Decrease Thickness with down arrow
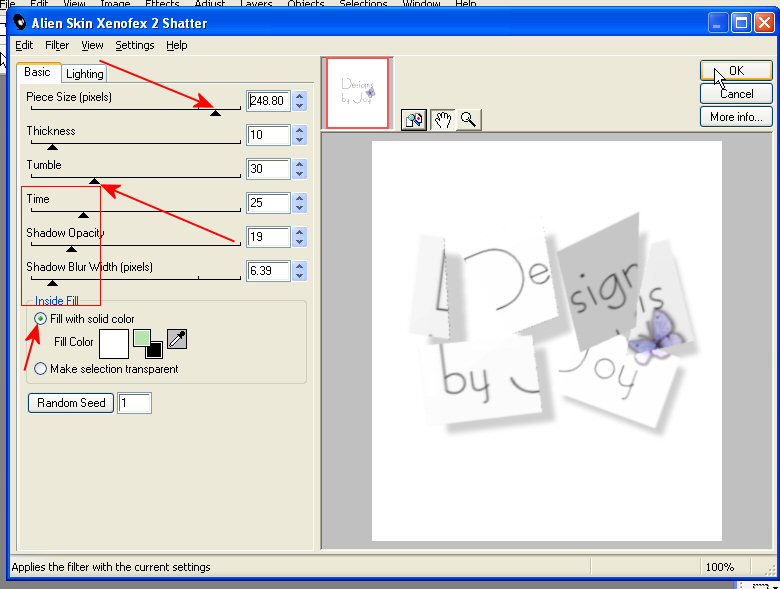This screenshot has width=780, height=589. click(x=299, y=140)
